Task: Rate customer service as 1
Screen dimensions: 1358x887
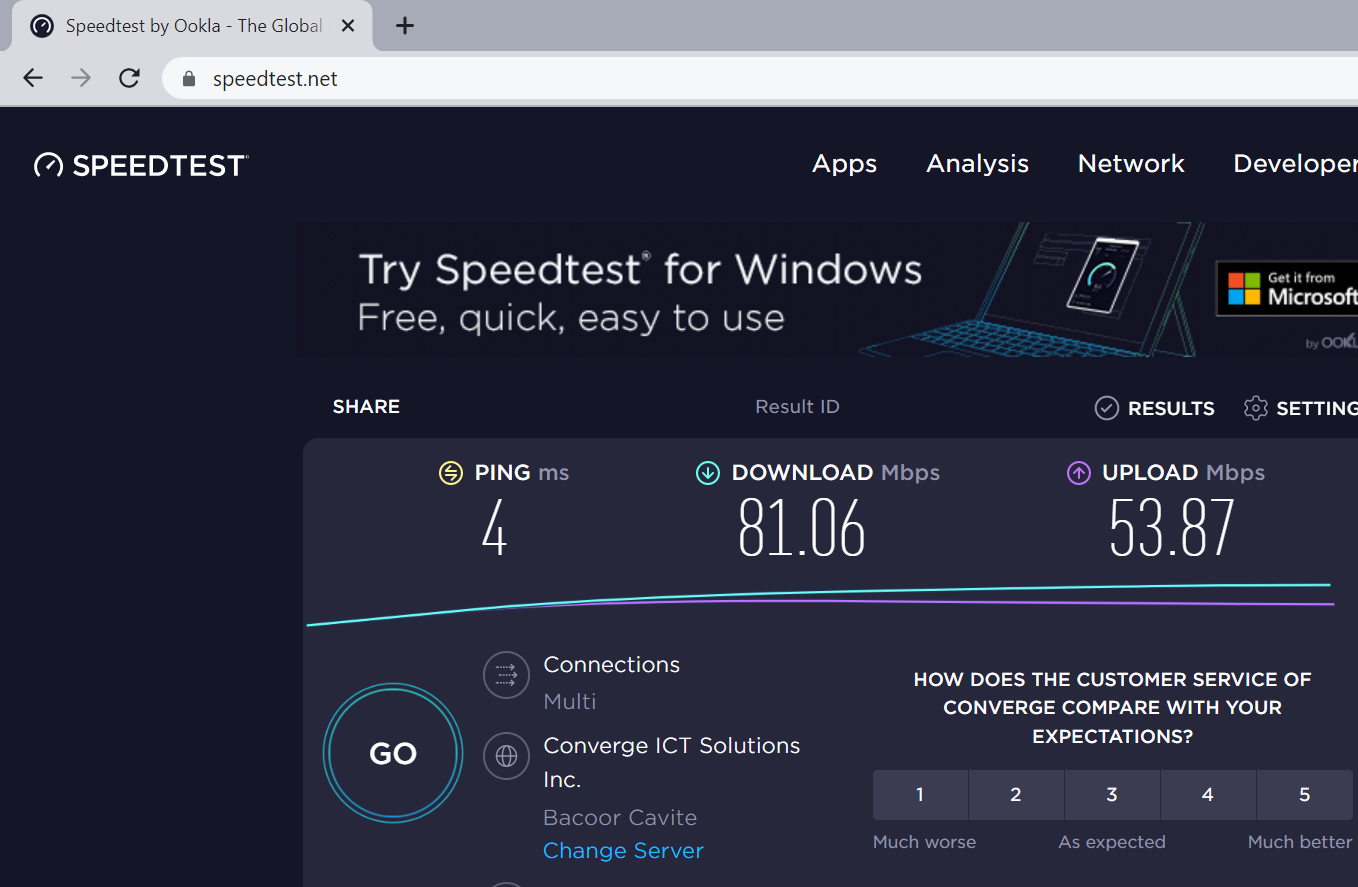Action: [920, 795]
